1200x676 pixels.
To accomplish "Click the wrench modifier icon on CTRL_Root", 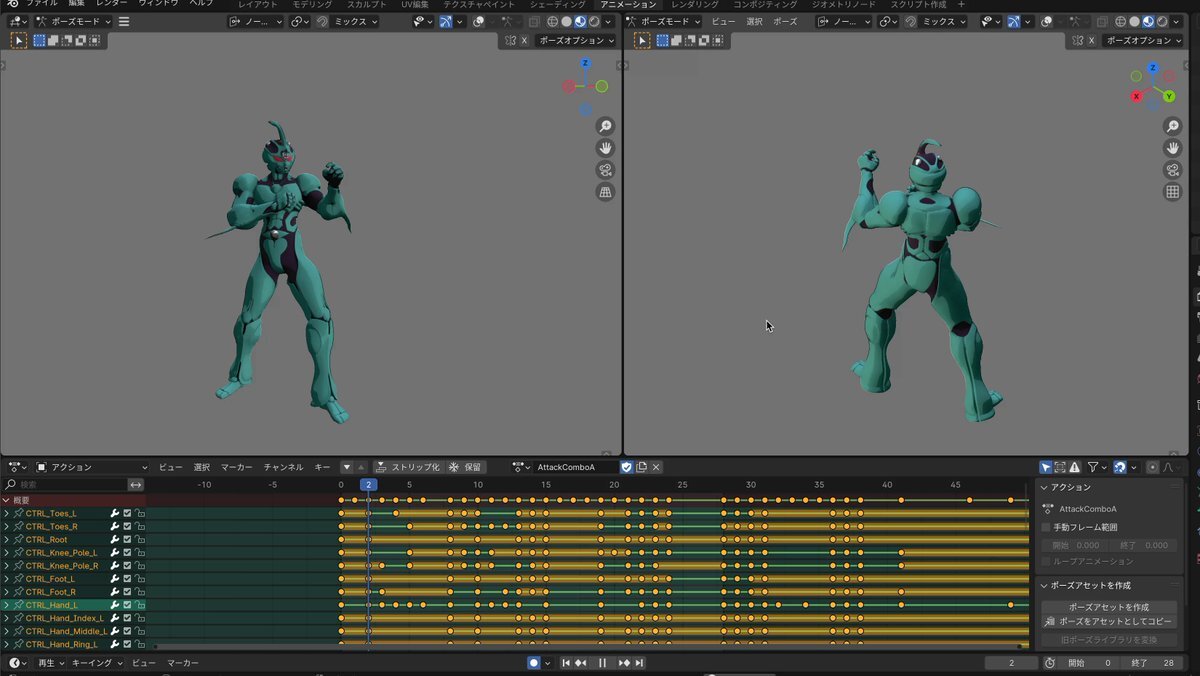I will point(115,540).
